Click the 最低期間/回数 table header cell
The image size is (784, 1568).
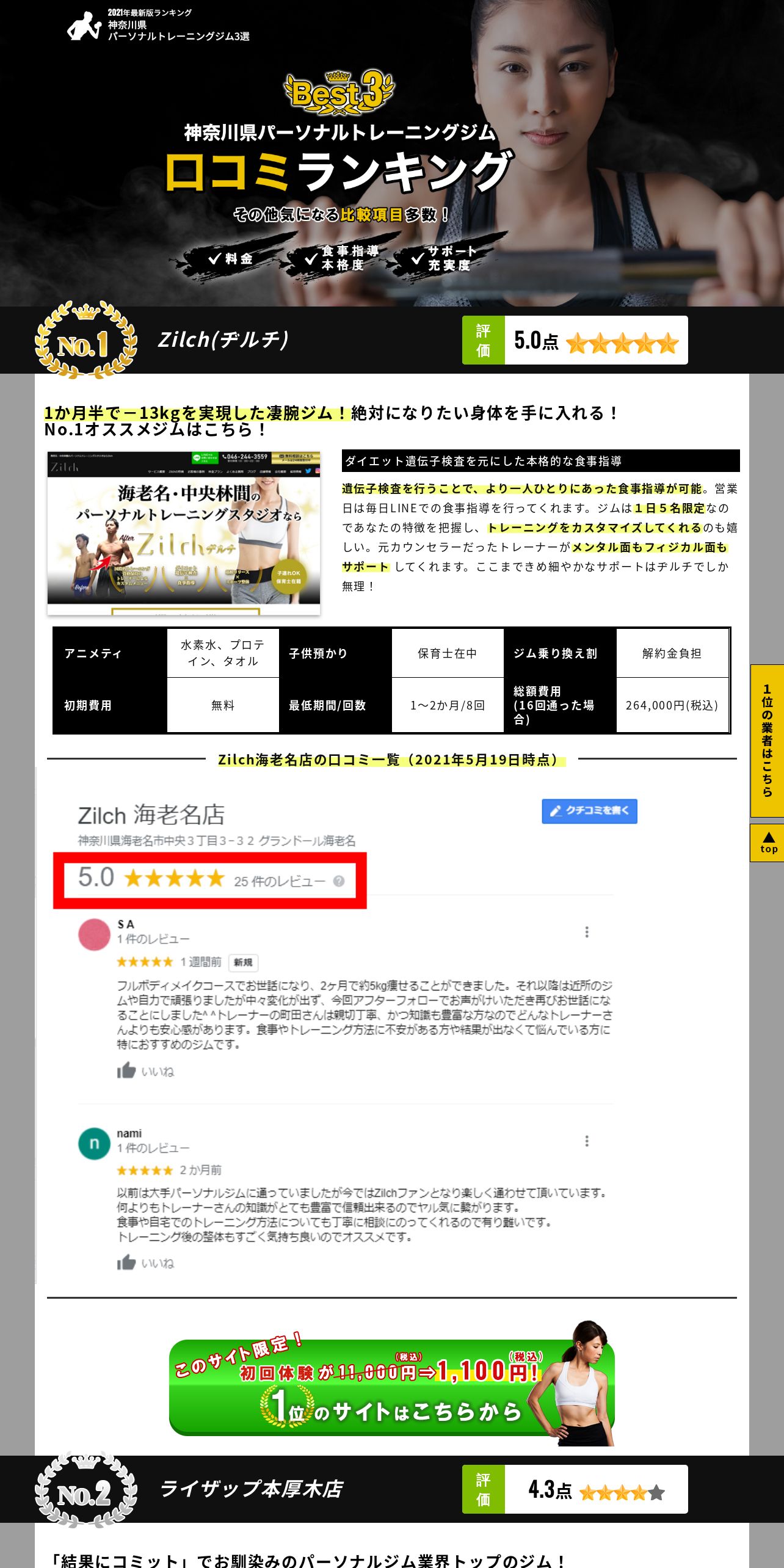(335, 705)
